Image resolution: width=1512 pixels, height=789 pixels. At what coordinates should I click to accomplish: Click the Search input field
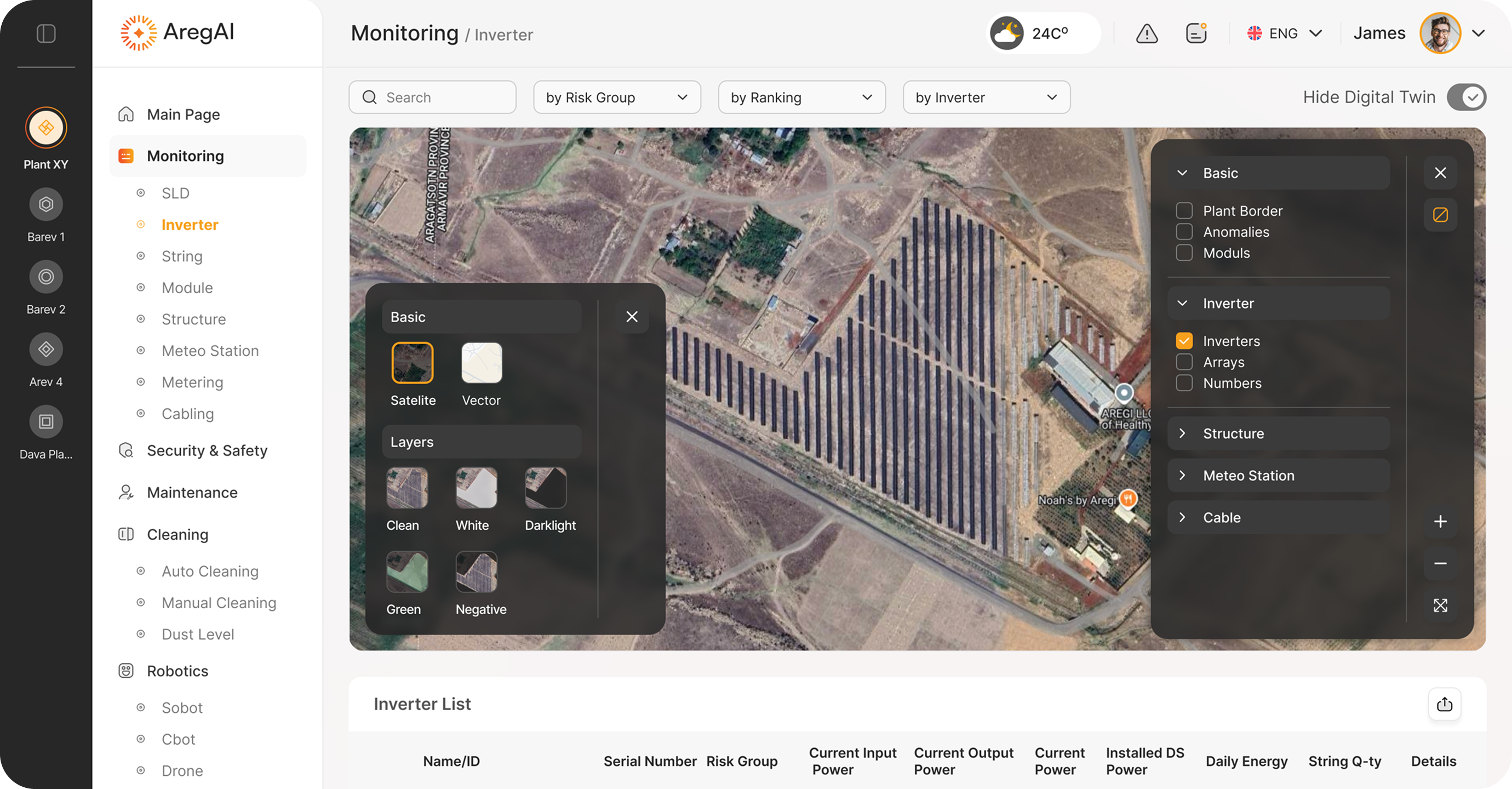433,98
